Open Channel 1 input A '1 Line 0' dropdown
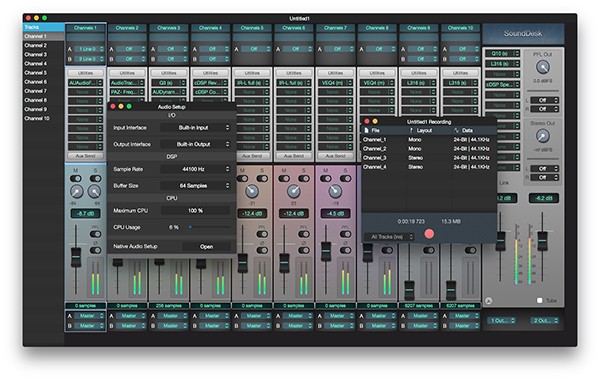600x380 pixels. pyautogui.click(x=89, y=49)
